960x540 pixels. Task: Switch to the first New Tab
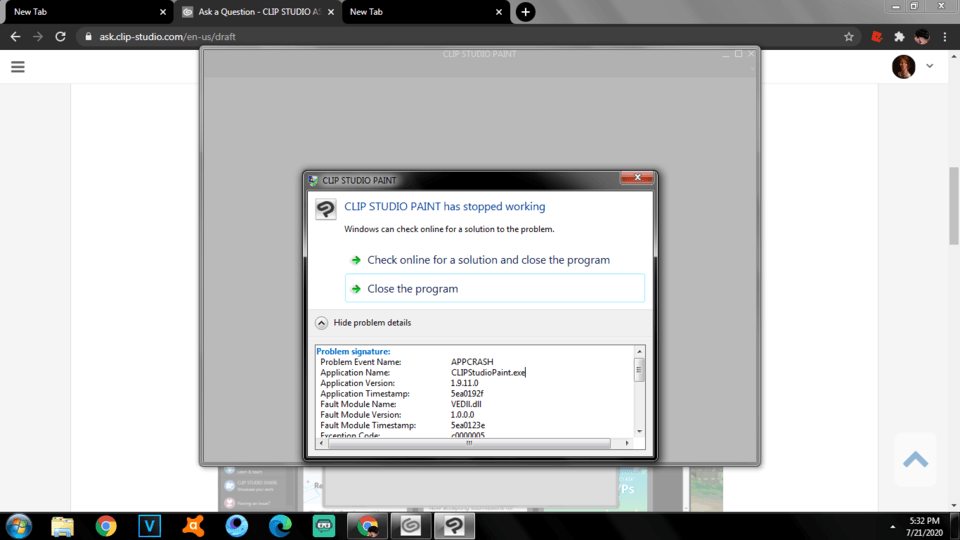click(86, 12)
